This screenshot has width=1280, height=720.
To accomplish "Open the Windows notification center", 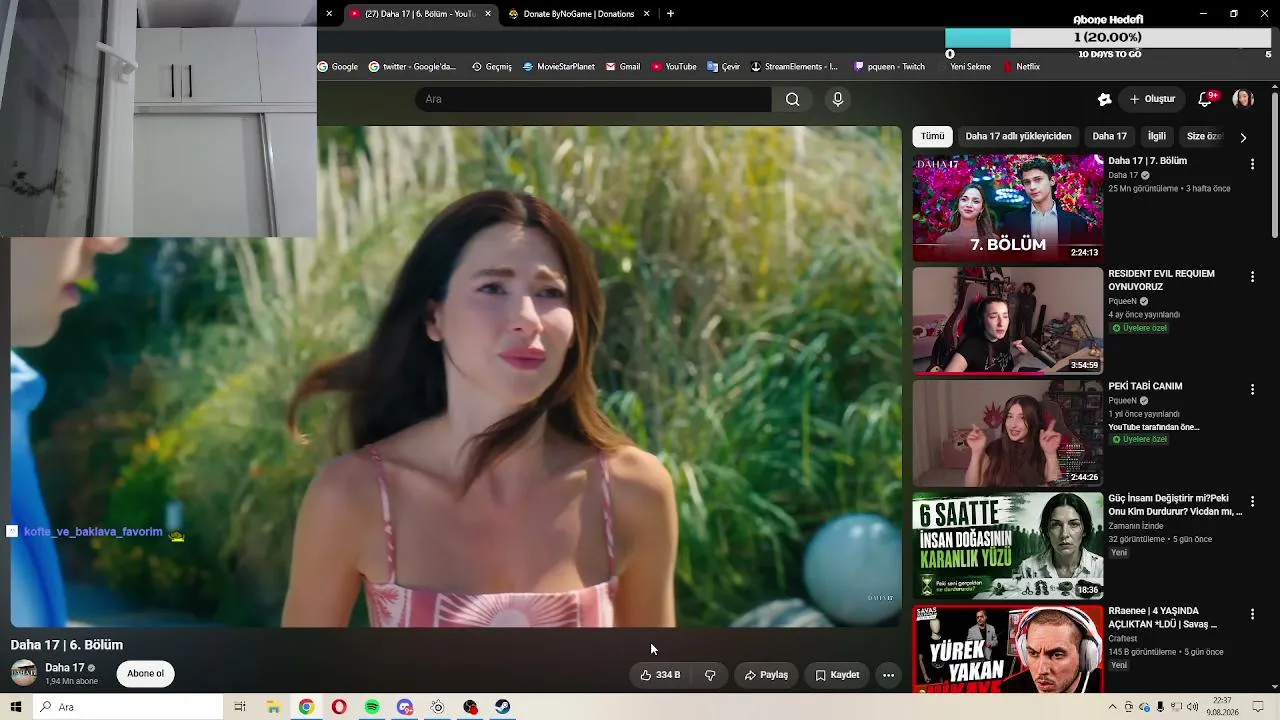I will (1259, 707).
